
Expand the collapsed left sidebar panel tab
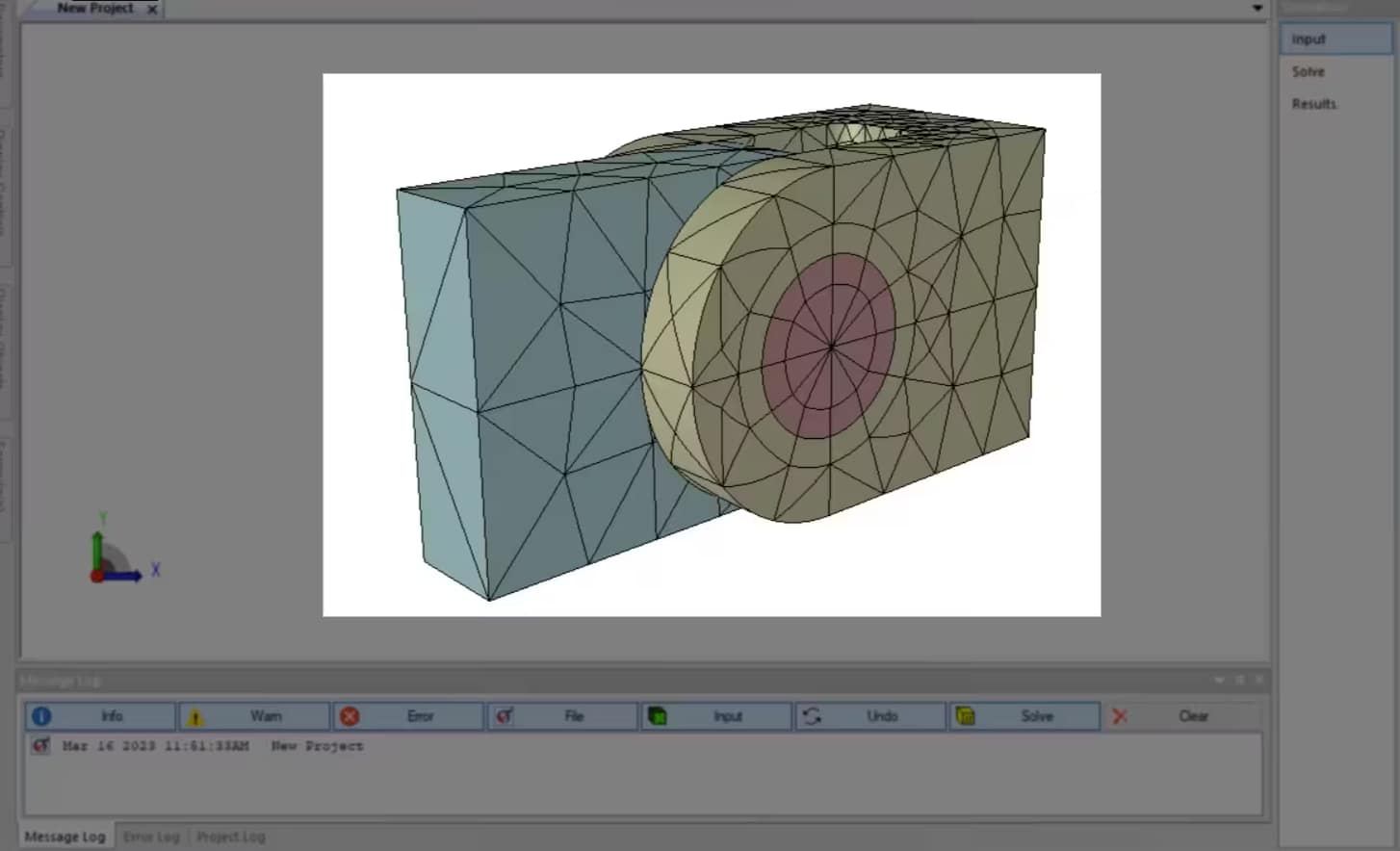click(7, 58)
